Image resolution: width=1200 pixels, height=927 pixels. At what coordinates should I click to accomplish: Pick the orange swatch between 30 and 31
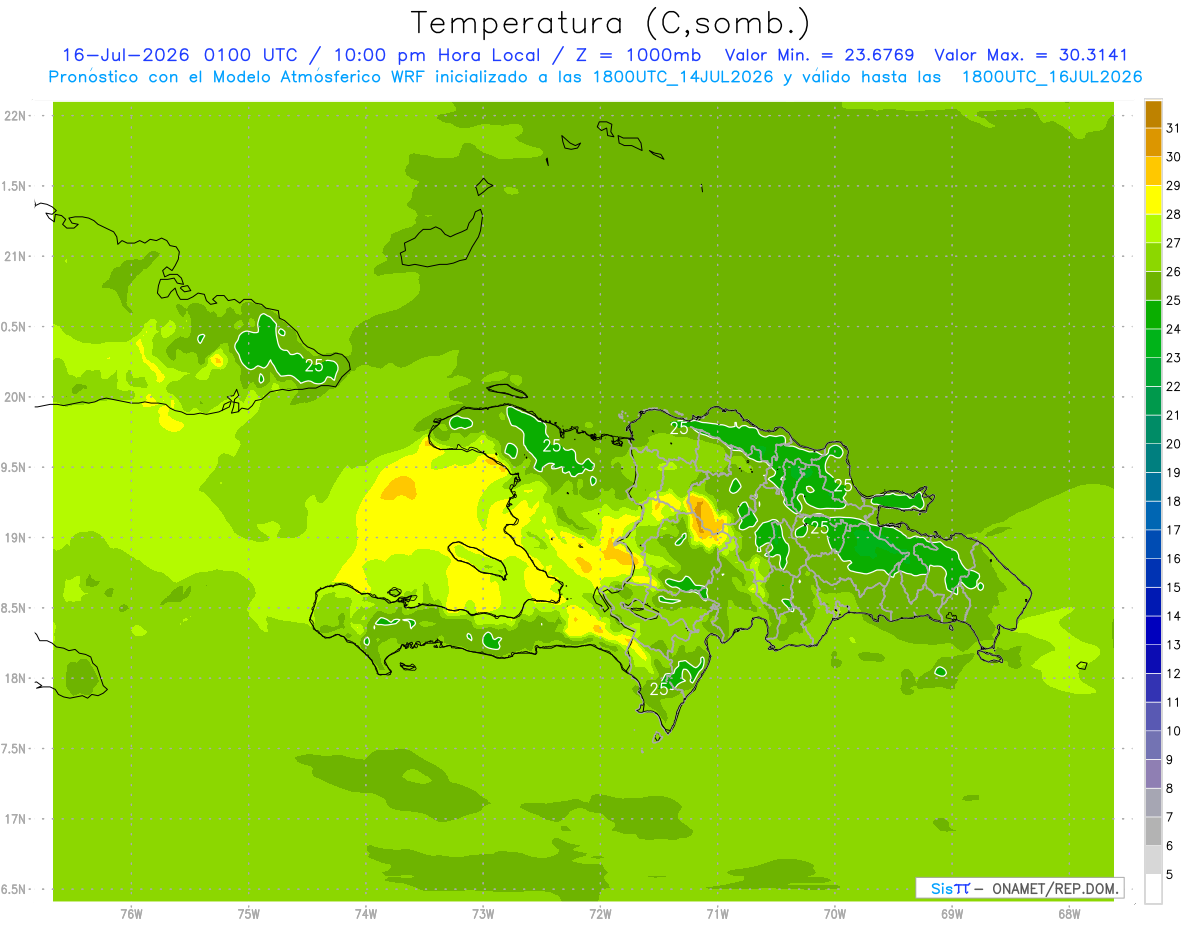click(x=1153, y=142)
